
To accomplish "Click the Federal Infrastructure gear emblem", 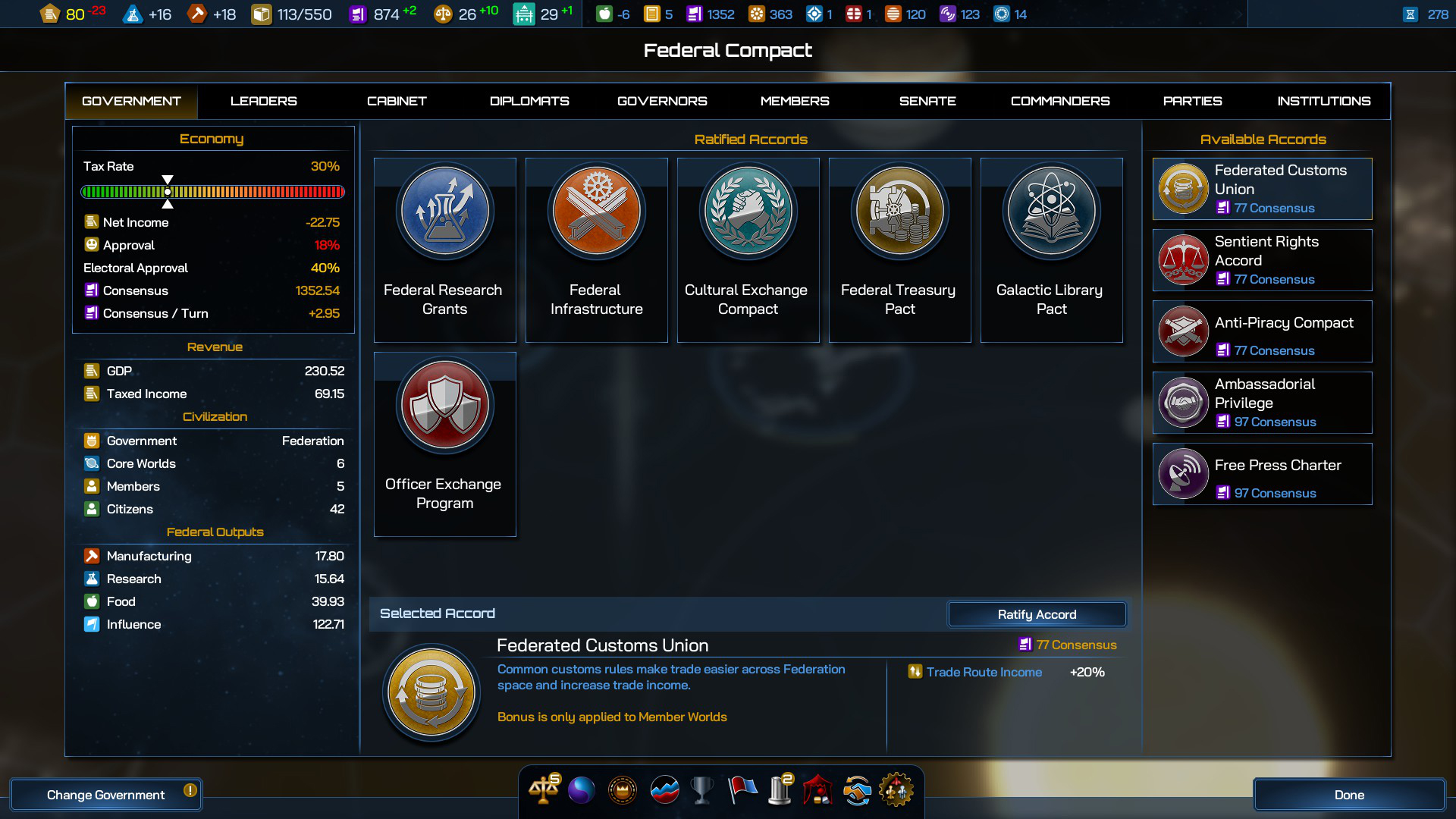I will click(x=597, y=211).
